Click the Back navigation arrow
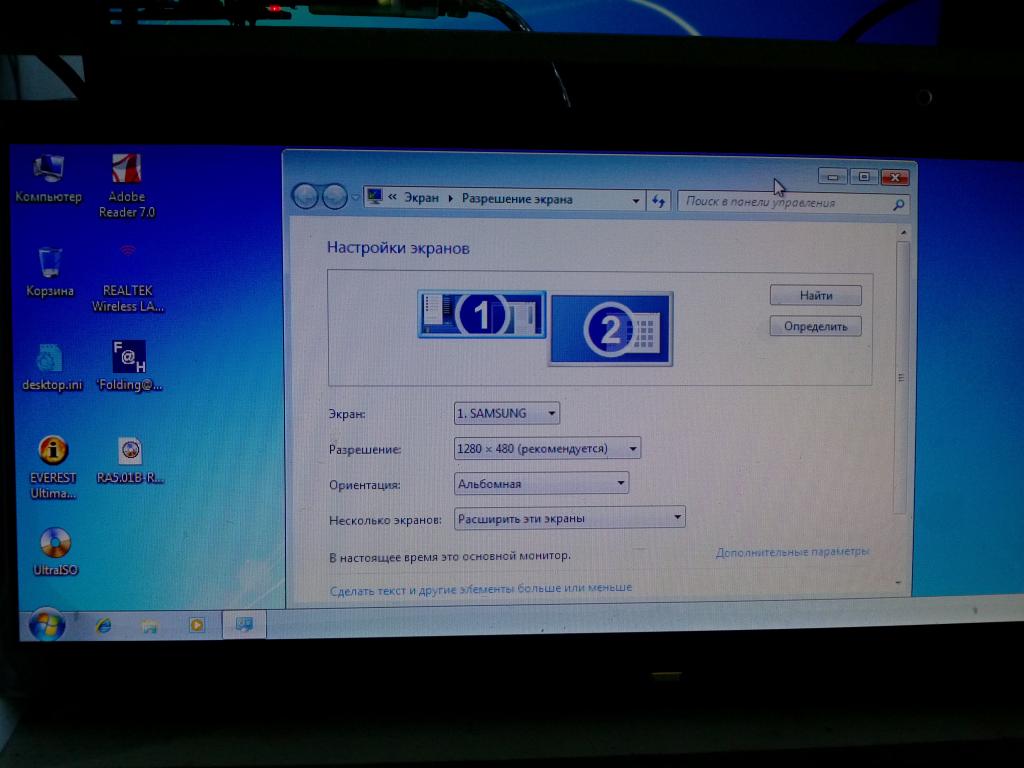1024x768 pixels. [304, 196]
